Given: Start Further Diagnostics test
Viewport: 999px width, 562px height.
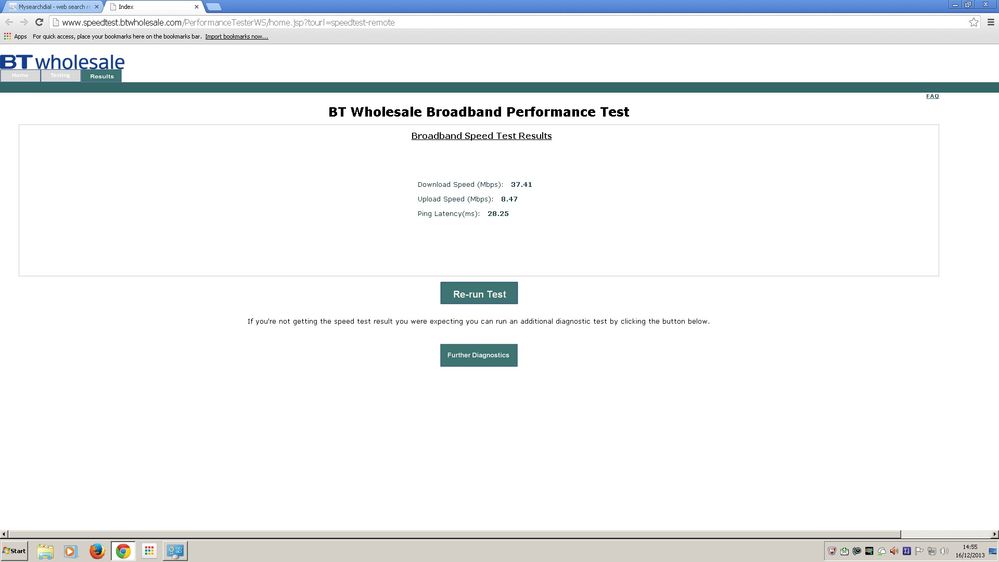Looking at the screenshot, I should (x=478, y=355).
